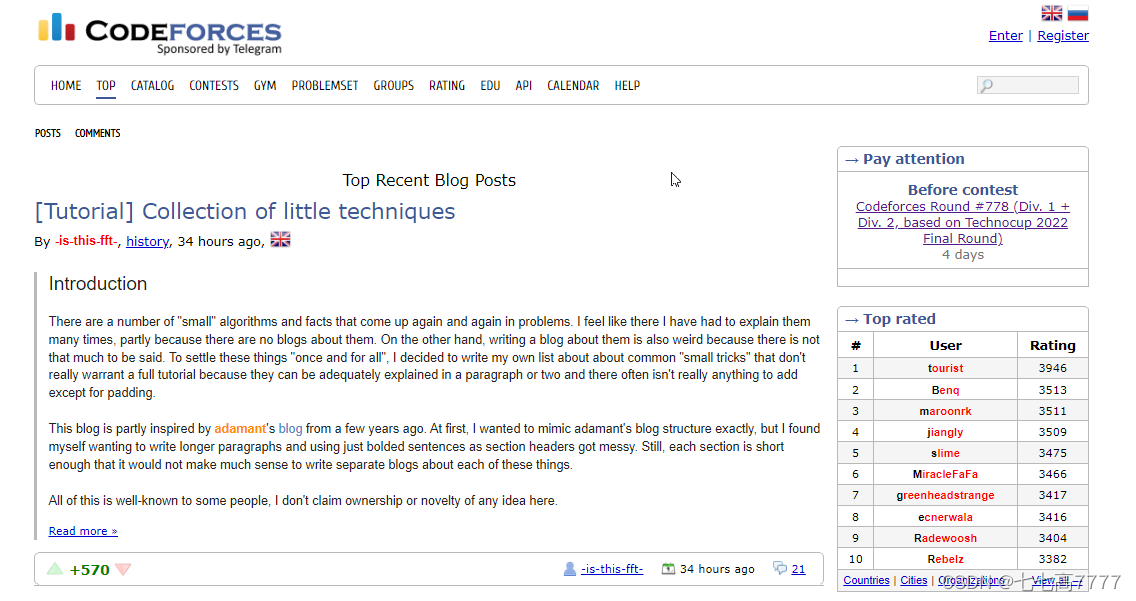Click the Codeforces logo

click(159, 33)
